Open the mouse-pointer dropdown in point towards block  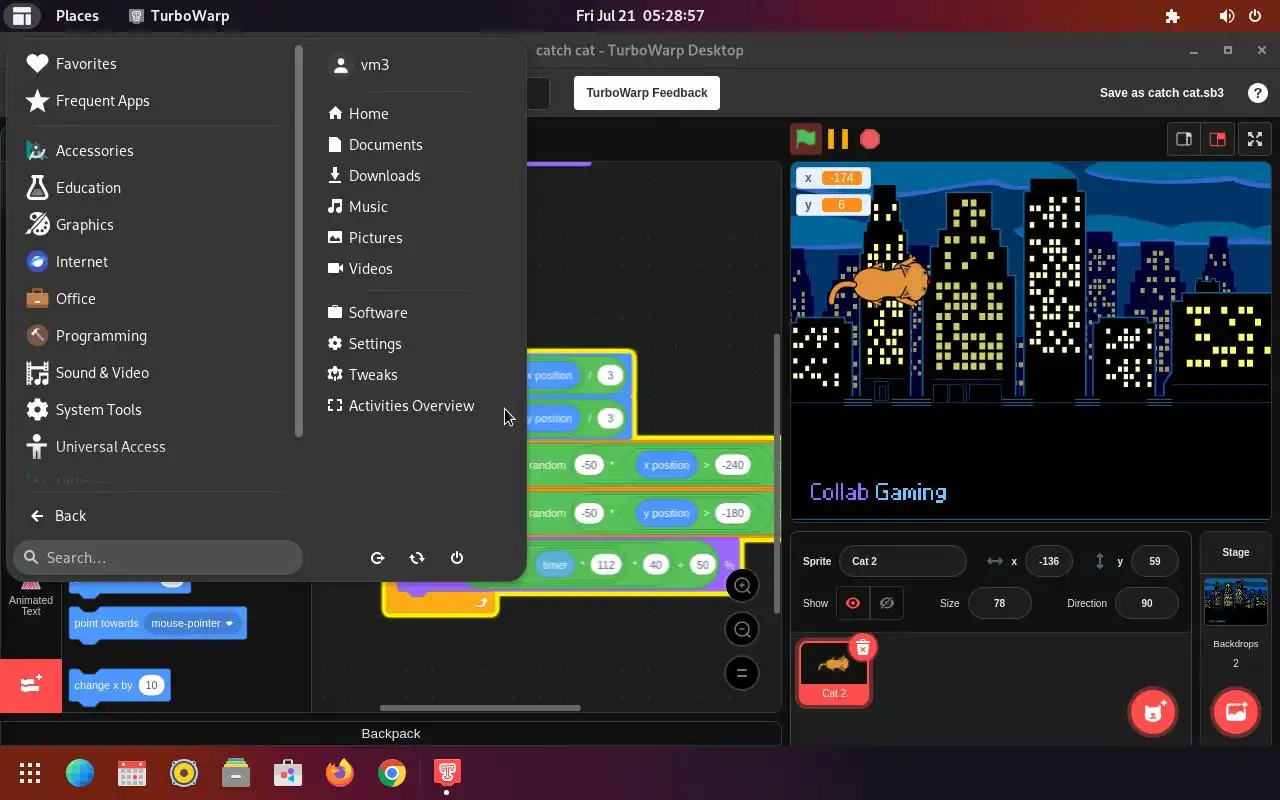pos(192,623)
